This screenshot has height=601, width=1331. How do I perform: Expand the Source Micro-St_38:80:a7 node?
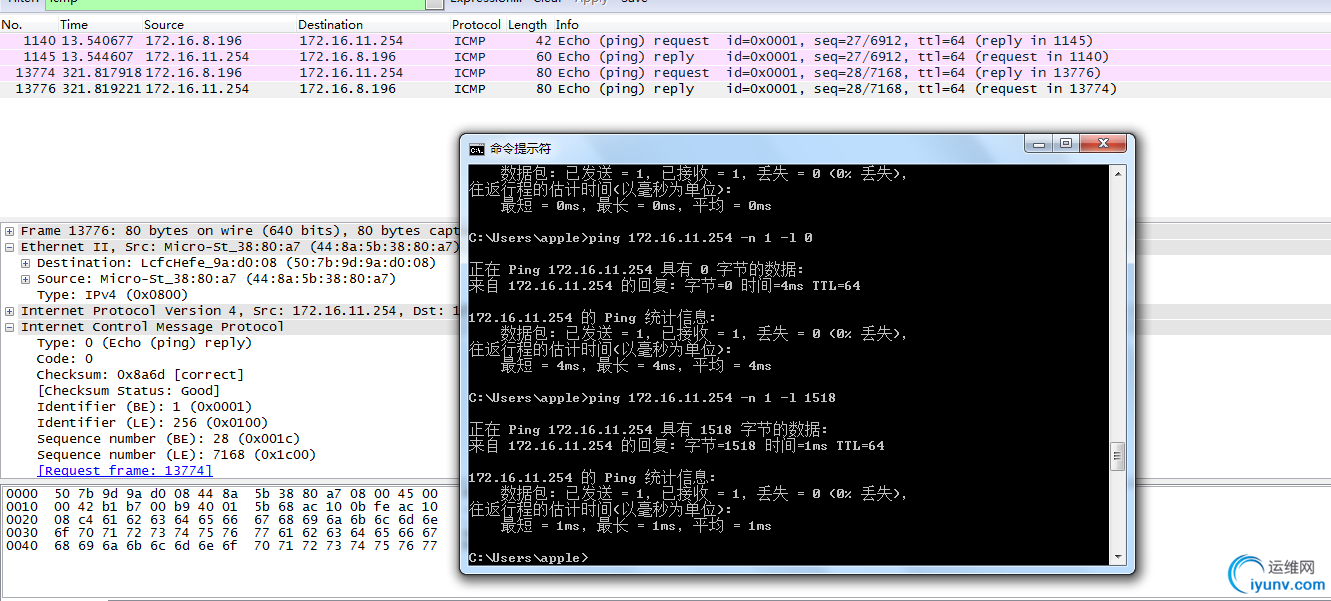[26, 279]
